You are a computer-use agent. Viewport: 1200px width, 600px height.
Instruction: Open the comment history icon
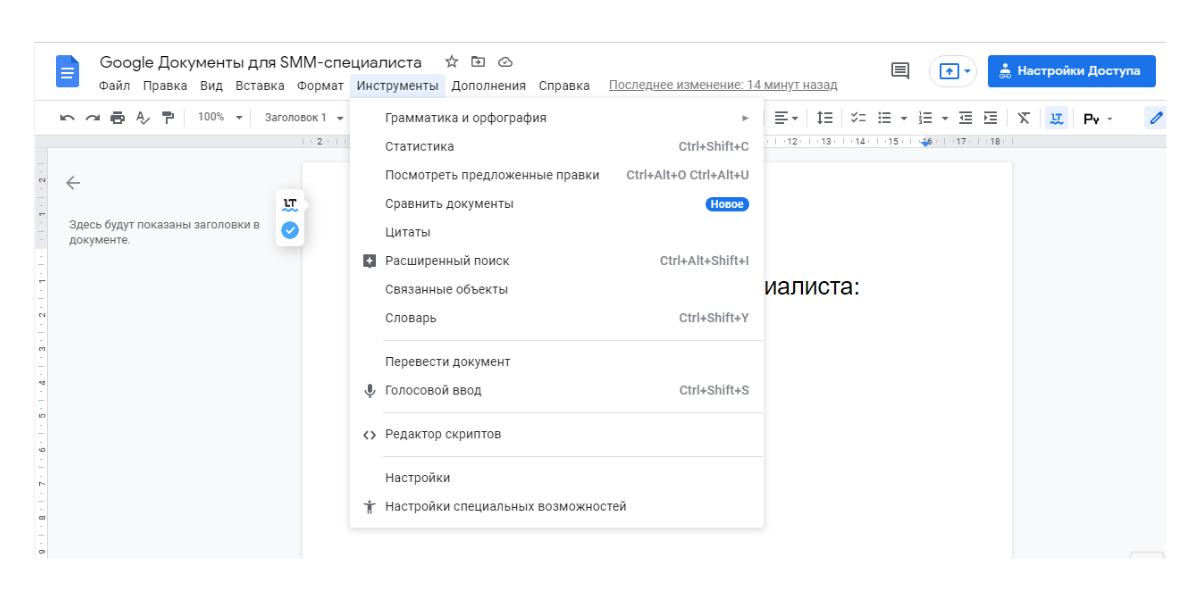point(900,71)
